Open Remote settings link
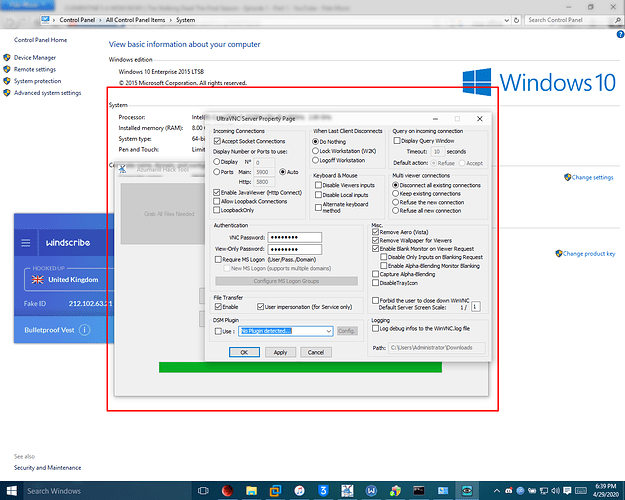The width and height of the screenshot is (625, 500). point(35,69)
